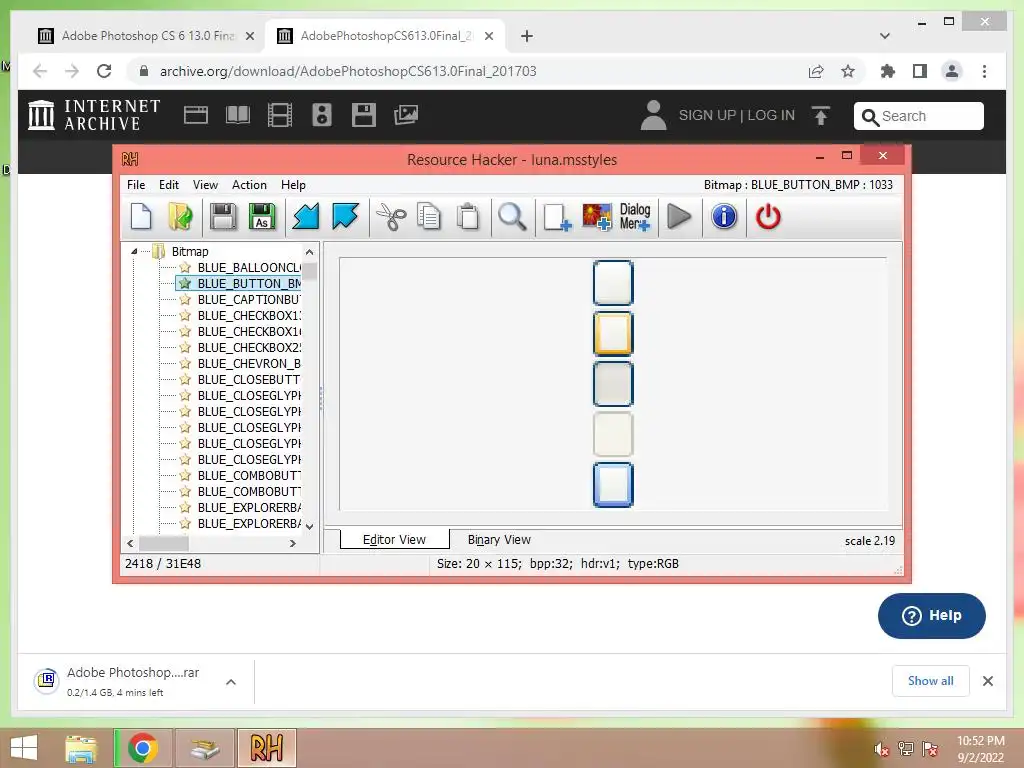Select the Cut scissors icon
Image resolution: width=1024 pixels, height=768 pixels.
pos(391,217)
